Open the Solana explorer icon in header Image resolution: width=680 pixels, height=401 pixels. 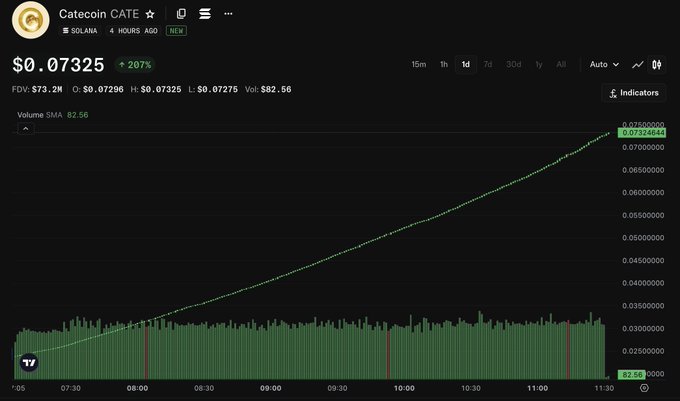(x=205, y=14)
